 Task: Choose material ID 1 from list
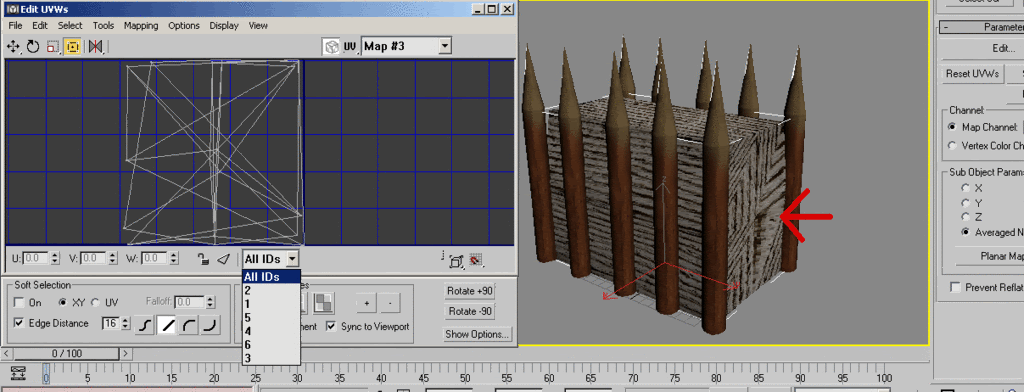click(x=271, y=304)
